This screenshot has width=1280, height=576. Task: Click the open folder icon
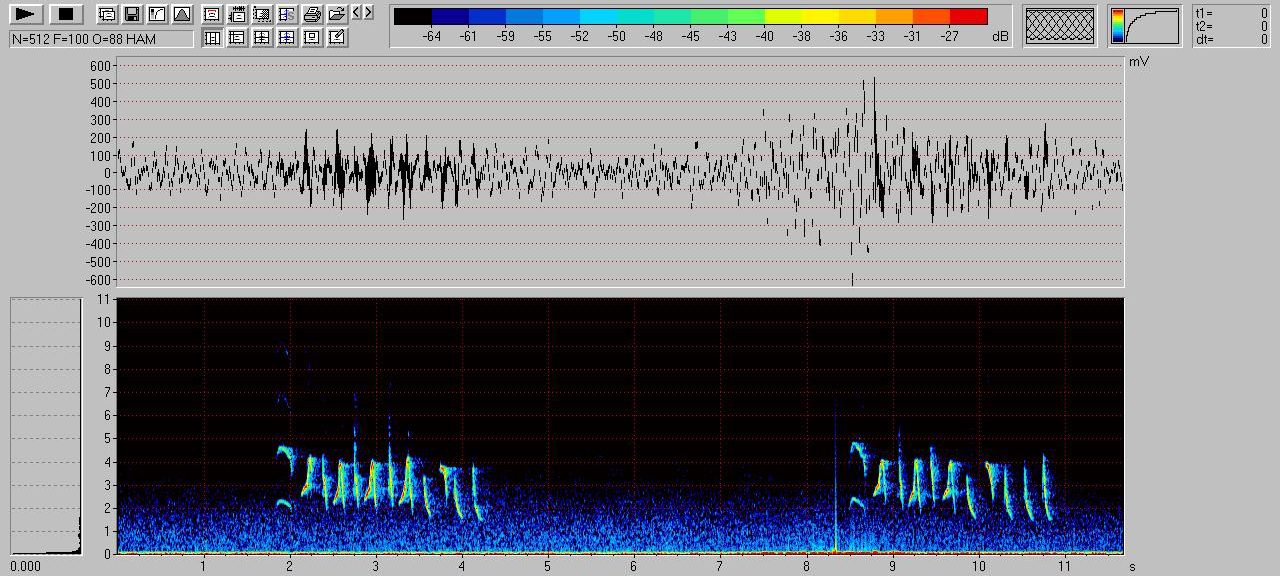[x=337, y=14]
